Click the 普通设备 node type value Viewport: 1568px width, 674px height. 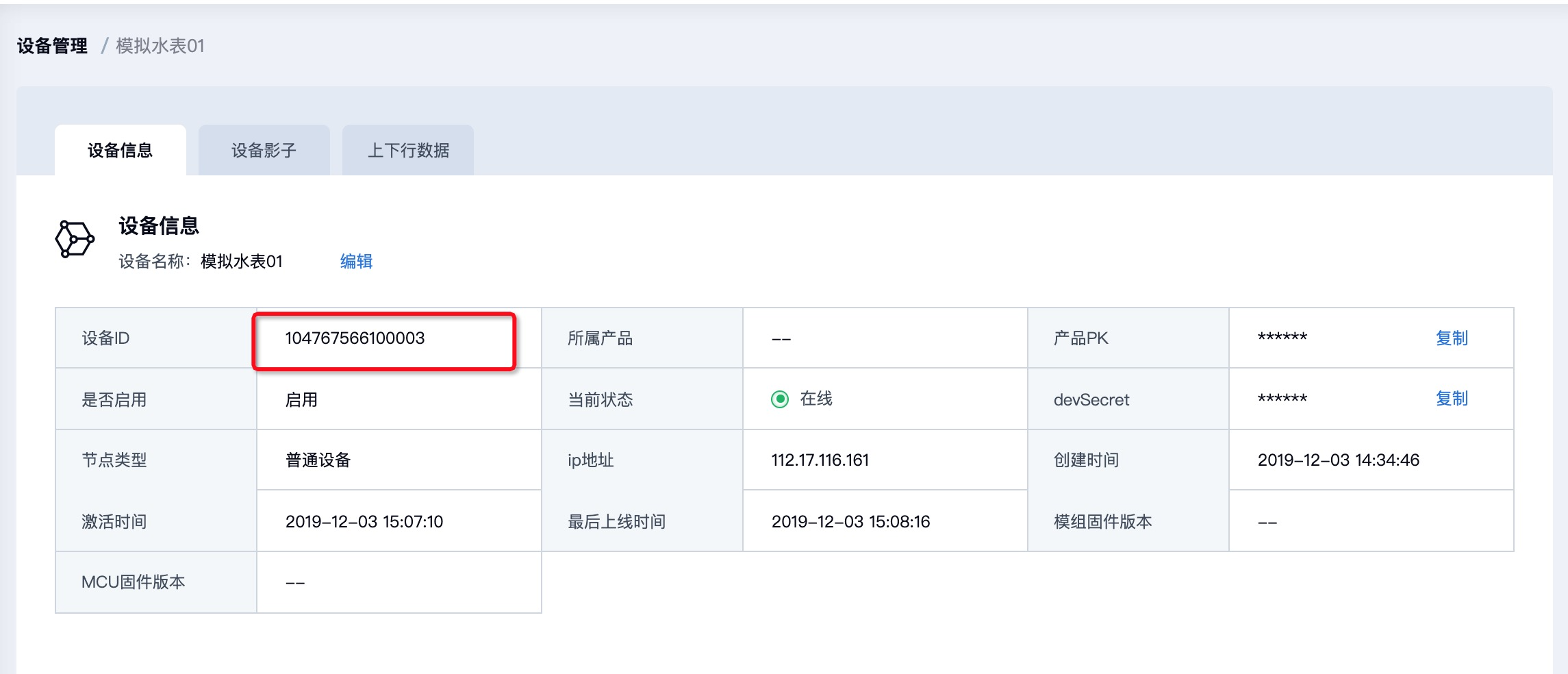tap(318, 460)
